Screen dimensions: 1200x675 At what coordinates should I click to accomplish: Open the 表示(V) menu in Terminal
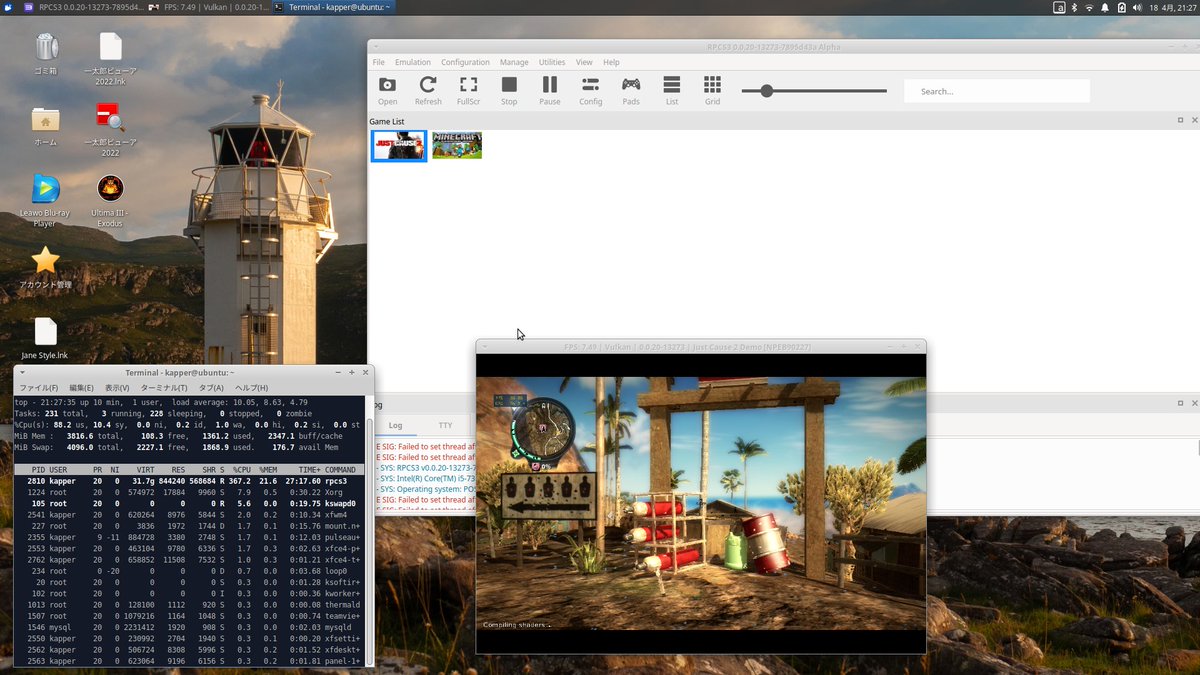point(117,388)
